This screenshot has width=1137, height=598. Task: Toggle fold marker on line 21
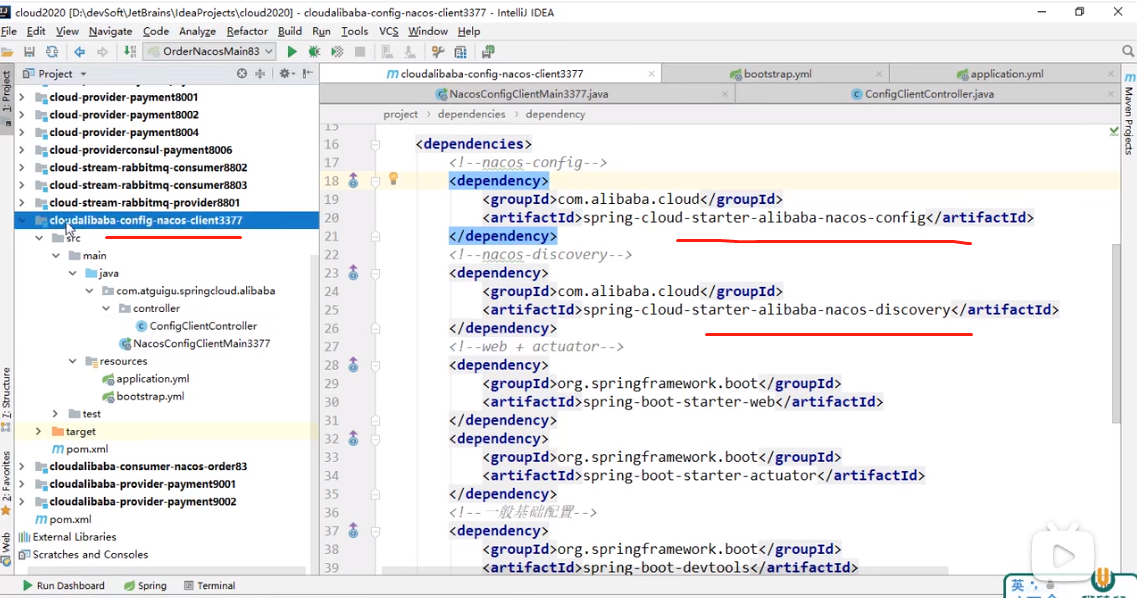375,236
